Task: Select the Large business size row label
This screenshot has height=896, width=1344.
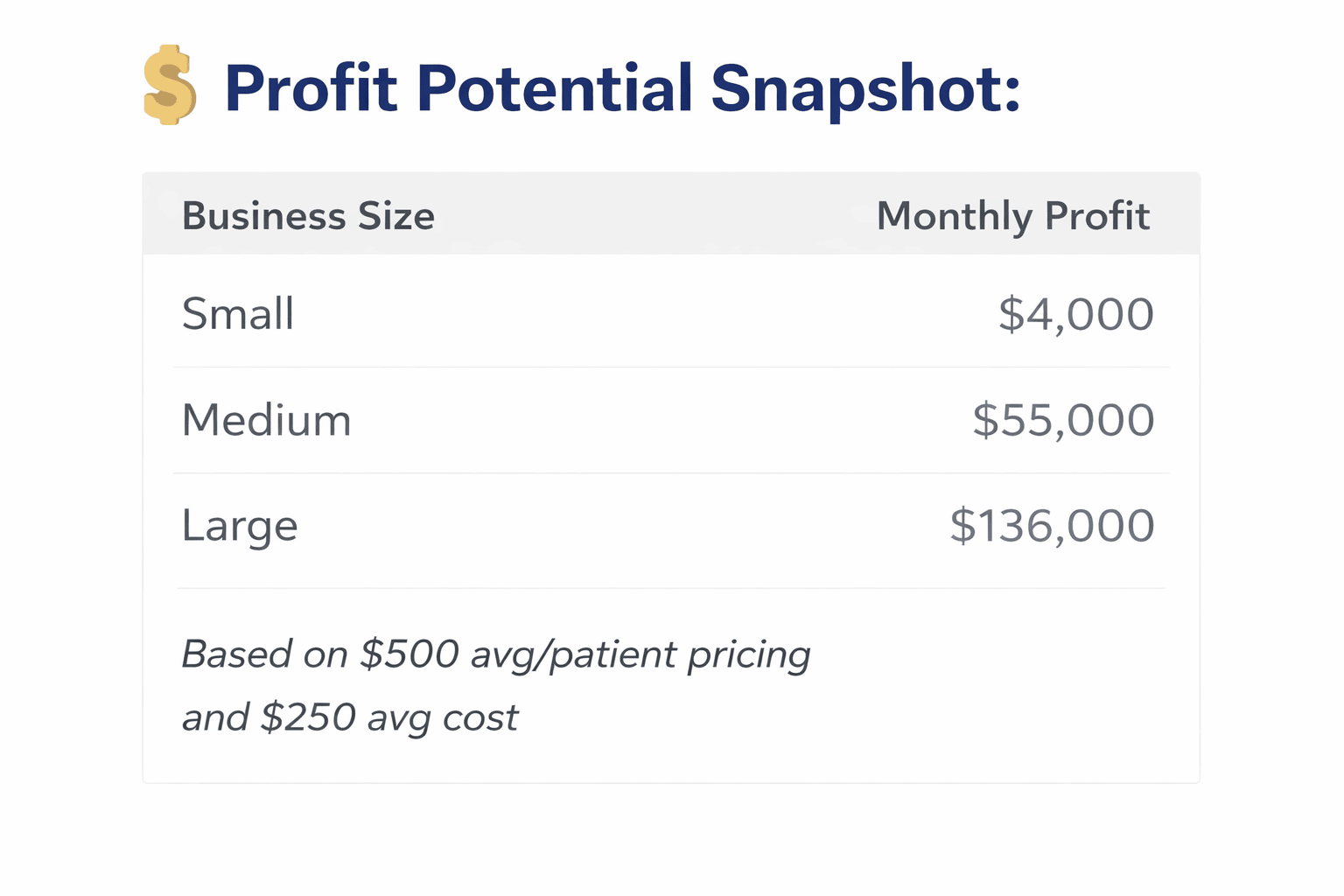Action: pyautogui.click(x=240, y=526)
